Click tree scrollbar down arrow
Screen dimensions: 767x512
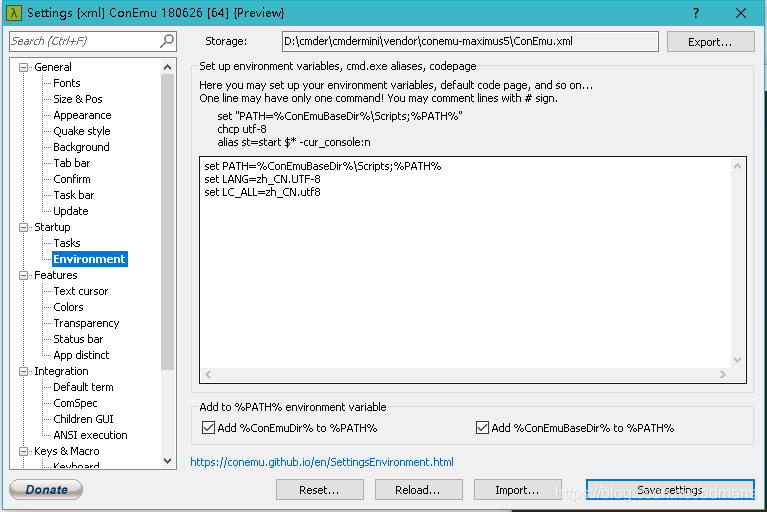(x=167, y=461)
